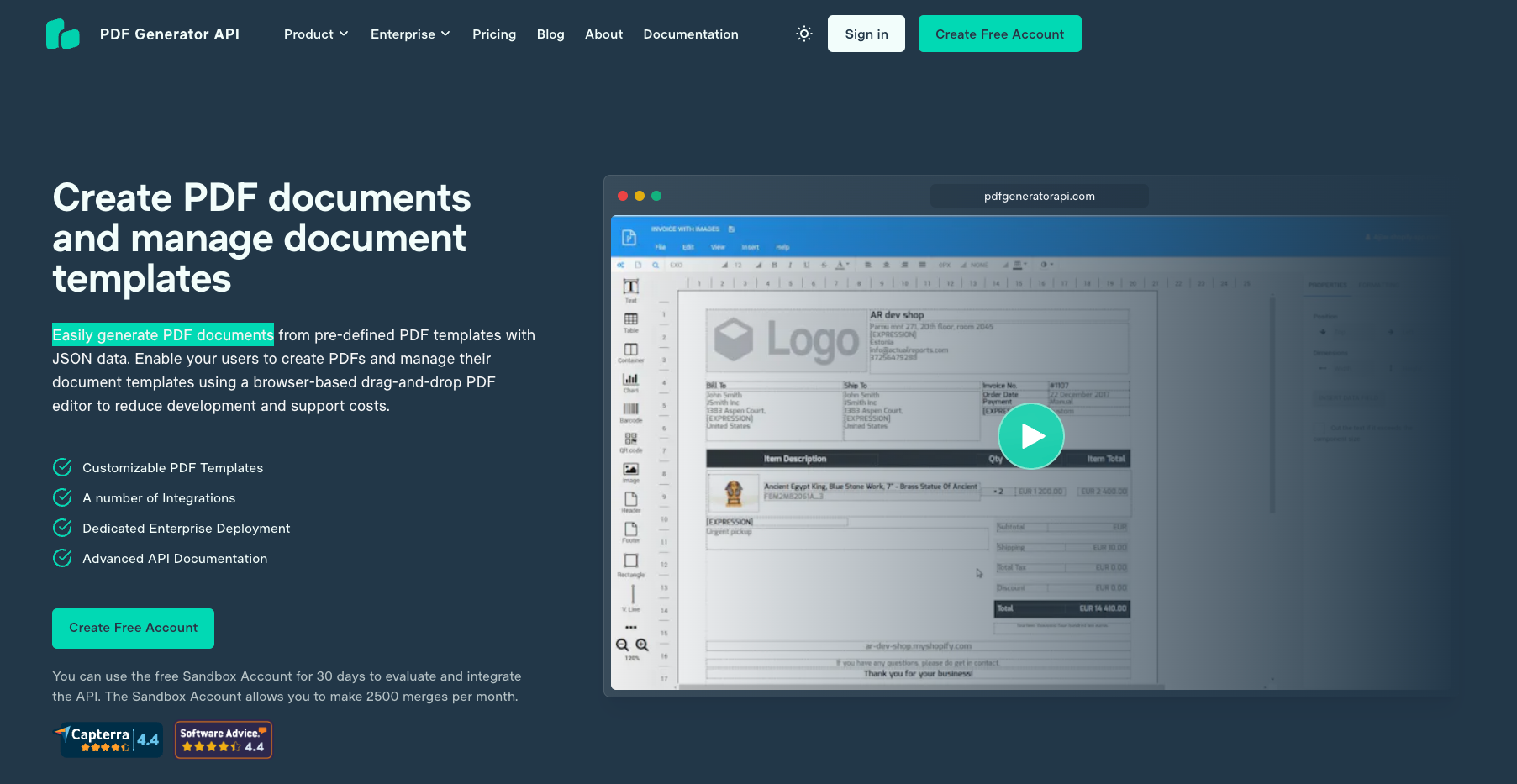Click the View menu in the editor
This screenshot has height=784, width=1517.
718,246
